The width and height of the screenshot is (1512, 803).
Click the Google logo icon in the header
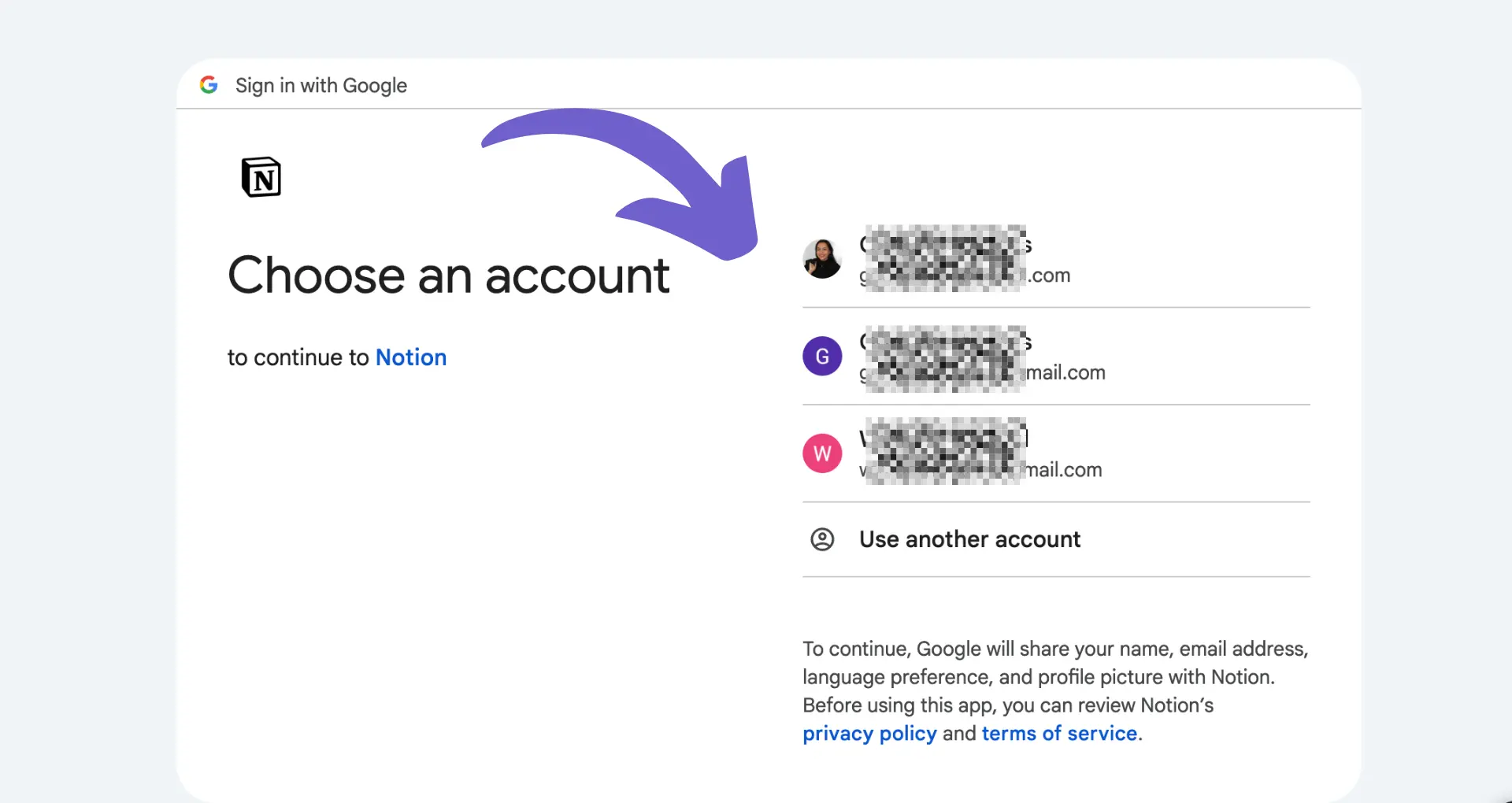click(209, 85)
